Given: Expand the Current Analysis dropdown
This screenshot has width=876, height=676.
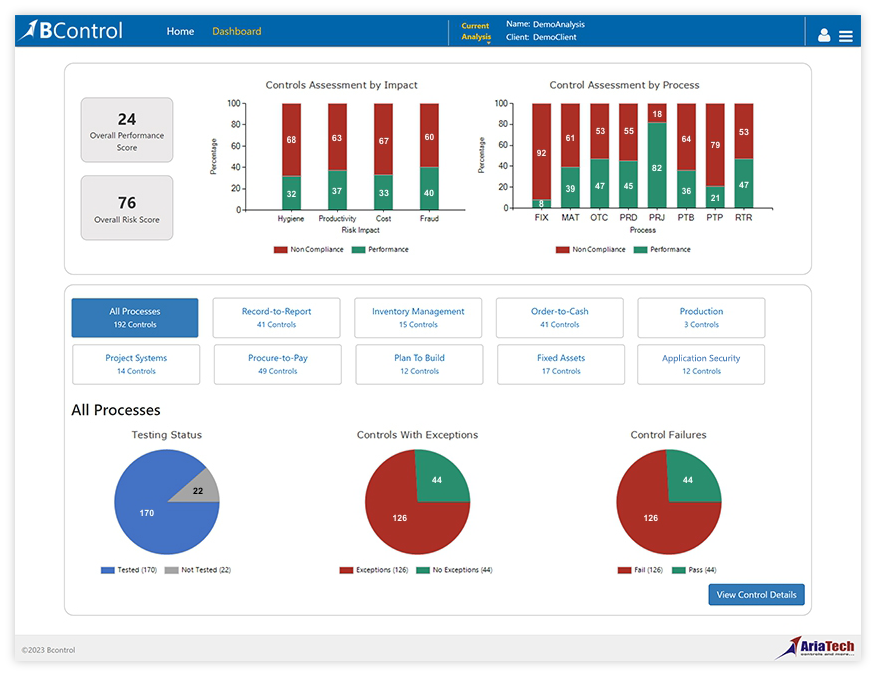Looking at the screenshot, I should point(475,32).
